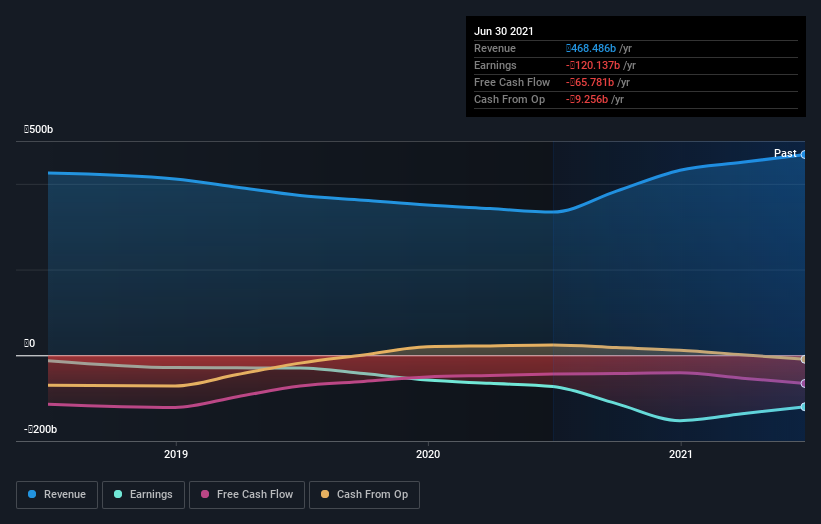Screen dimensions: 821x524
Task: Toggle the Free Cash Flow legend button
Action: point(247,495)
